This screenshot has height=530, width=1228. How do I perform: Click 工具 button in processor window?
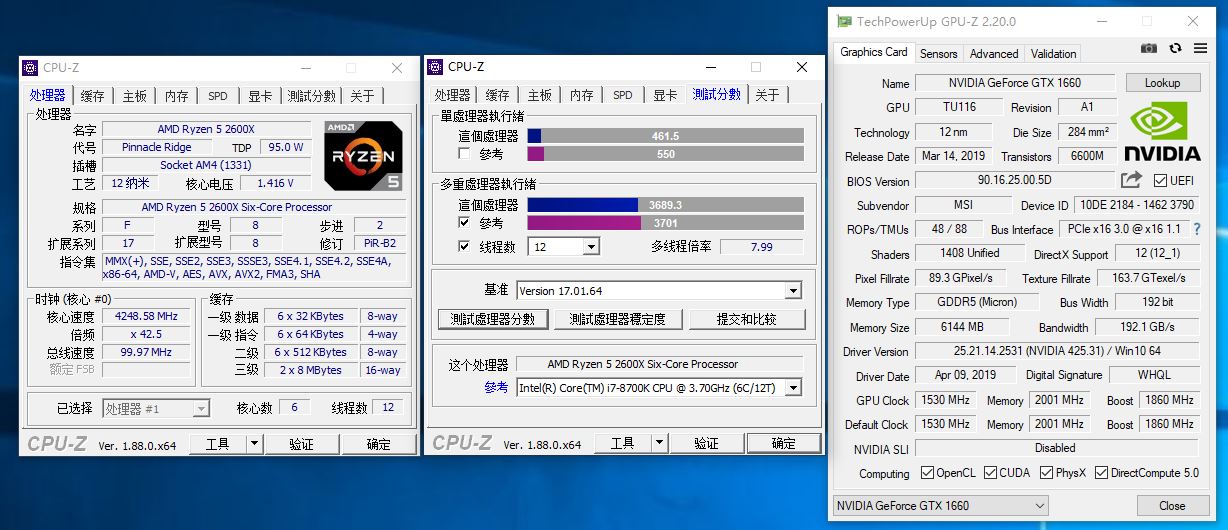(217, 444)
